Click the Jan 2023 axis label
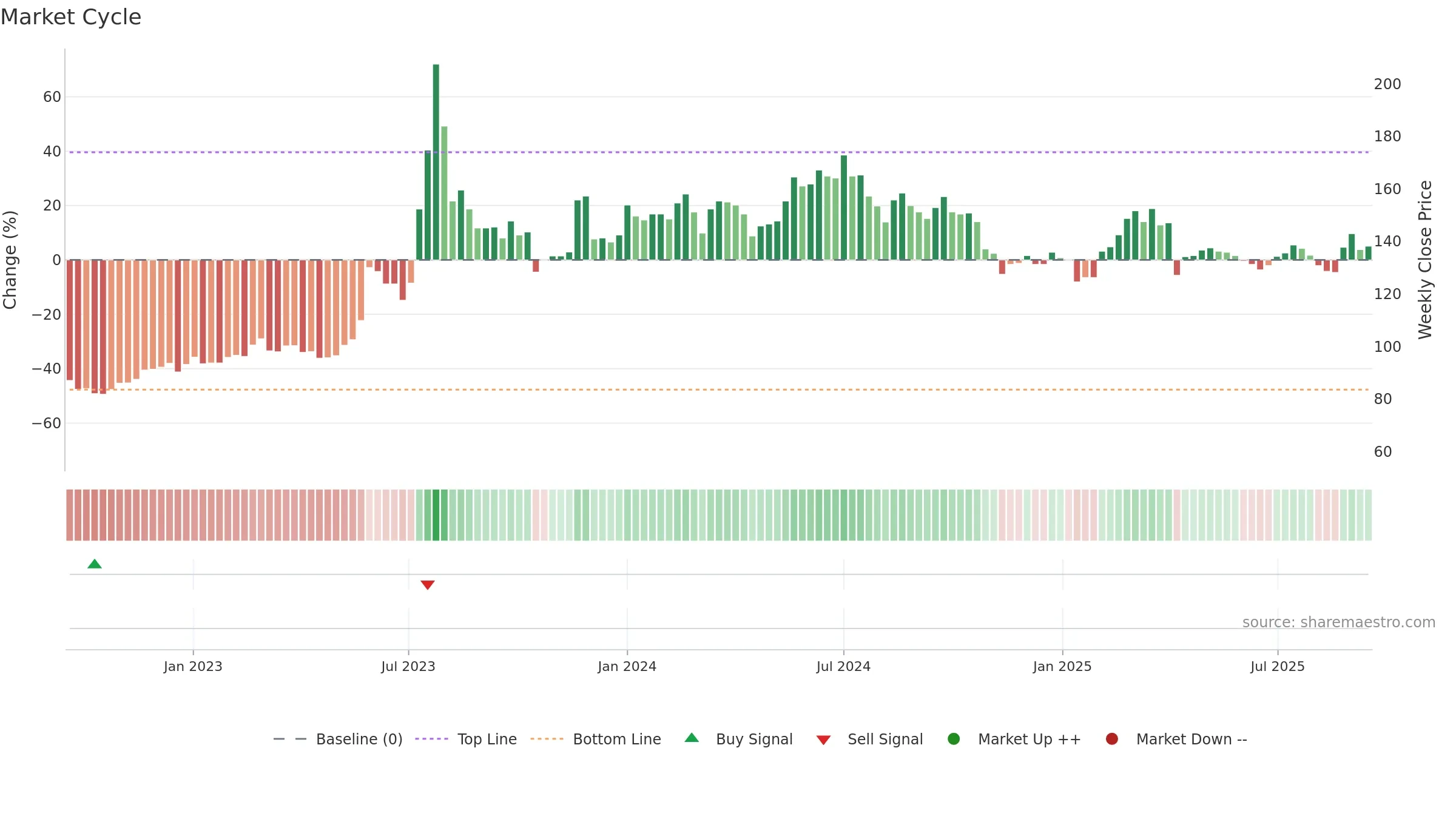Viewport: 1456px width, 819px height. coord(193,667)
